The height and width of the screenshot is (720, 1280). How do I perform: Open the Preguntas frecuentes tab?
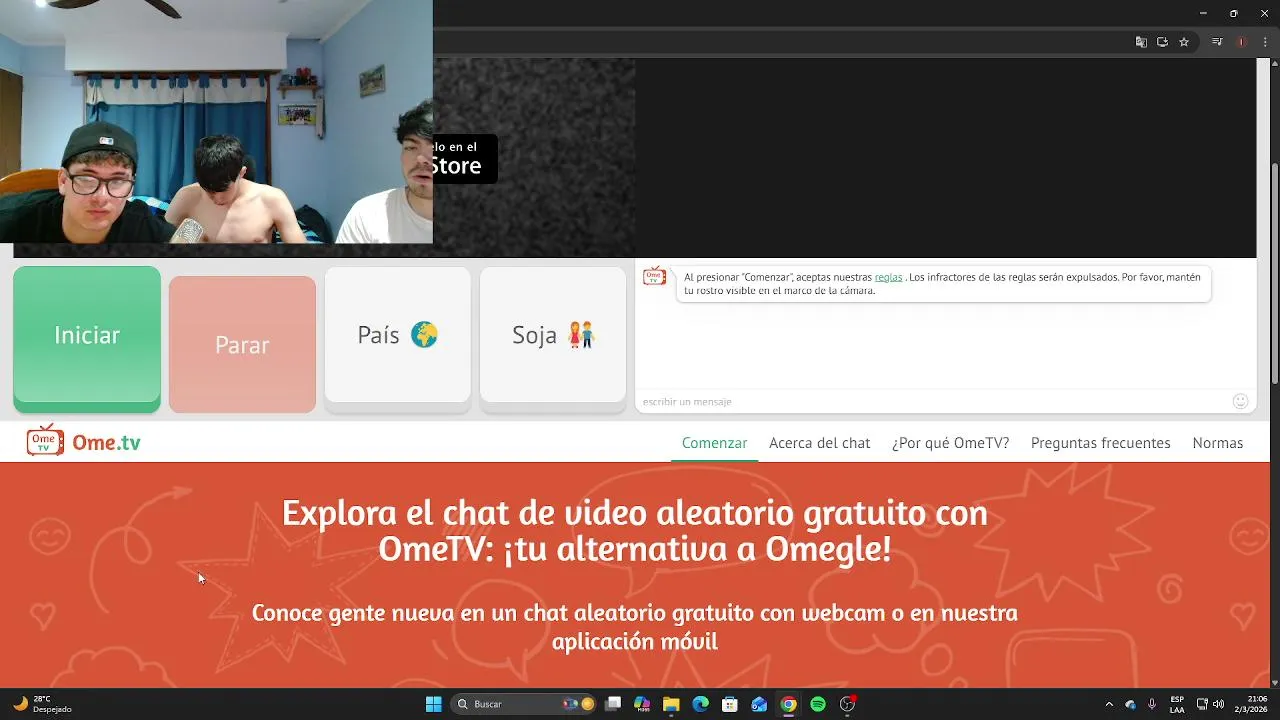coord(1100,443)
